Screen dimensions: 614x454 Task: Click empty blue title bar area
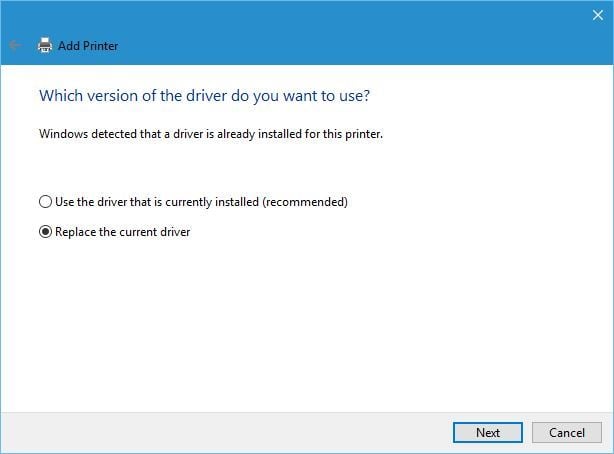pos(352,31)
